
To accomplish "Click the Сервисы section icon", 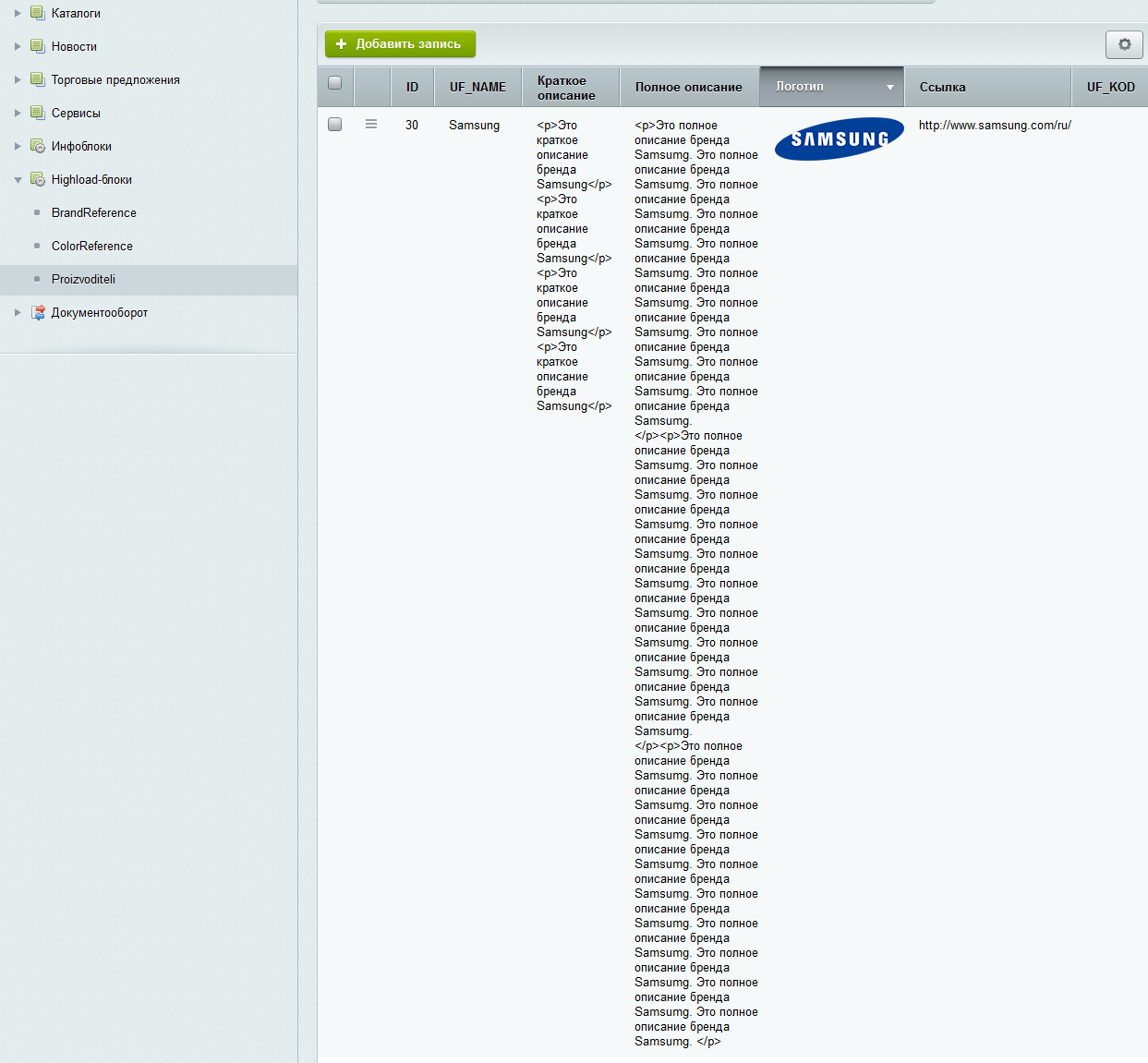I will 37,113.
